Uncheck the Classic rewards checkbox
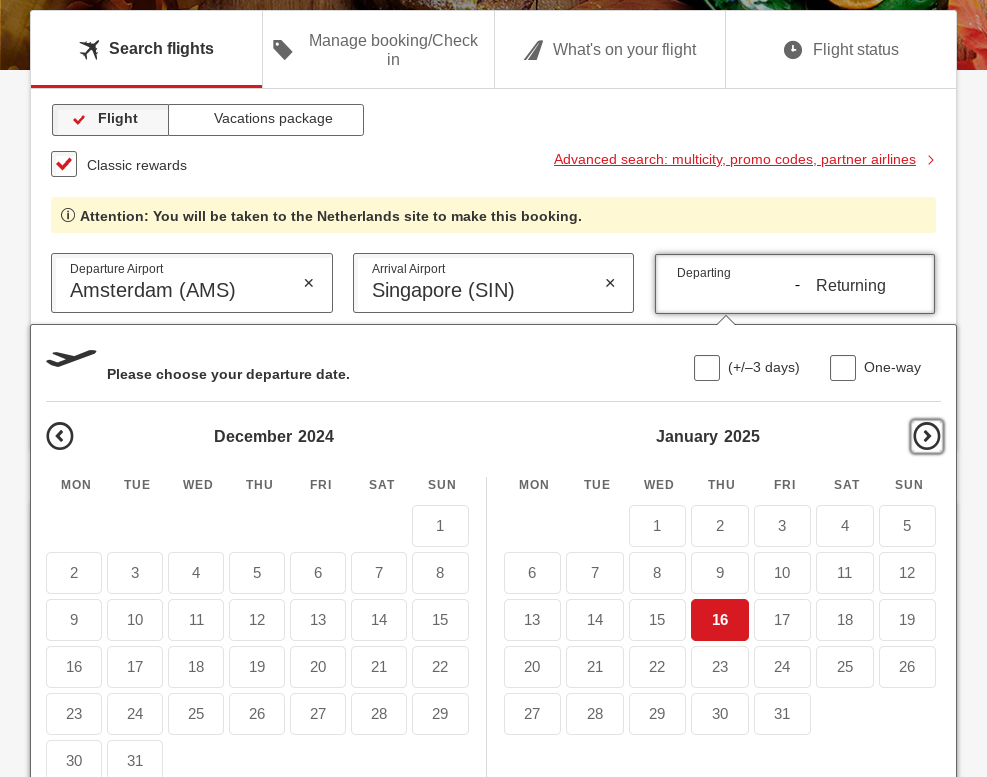The width and height of the screenshot is (987, 777). 64,164
